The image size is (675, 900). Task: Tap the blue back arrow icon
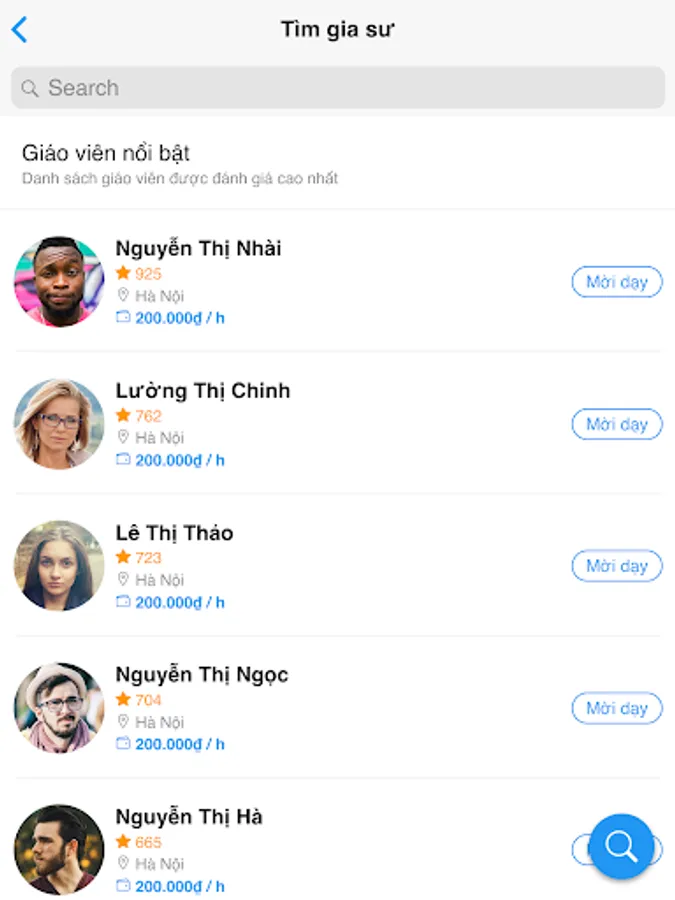pyautogui.click(x=20, y=29)
